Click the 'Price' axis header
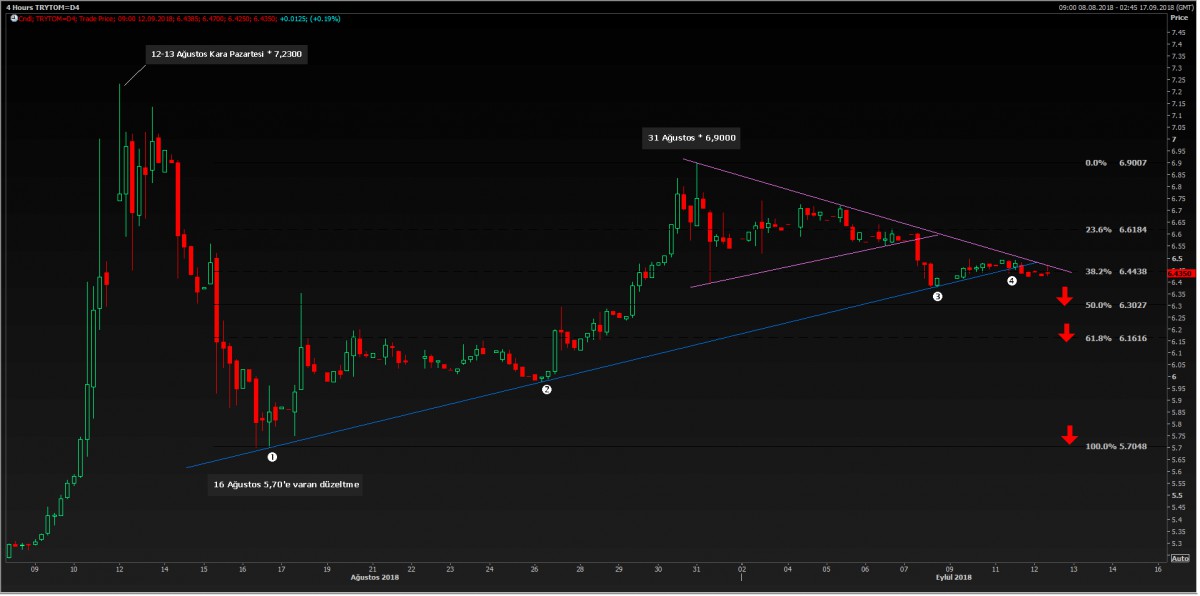1200x596 pixels. pyautogui.click(x=1180, y=18)
